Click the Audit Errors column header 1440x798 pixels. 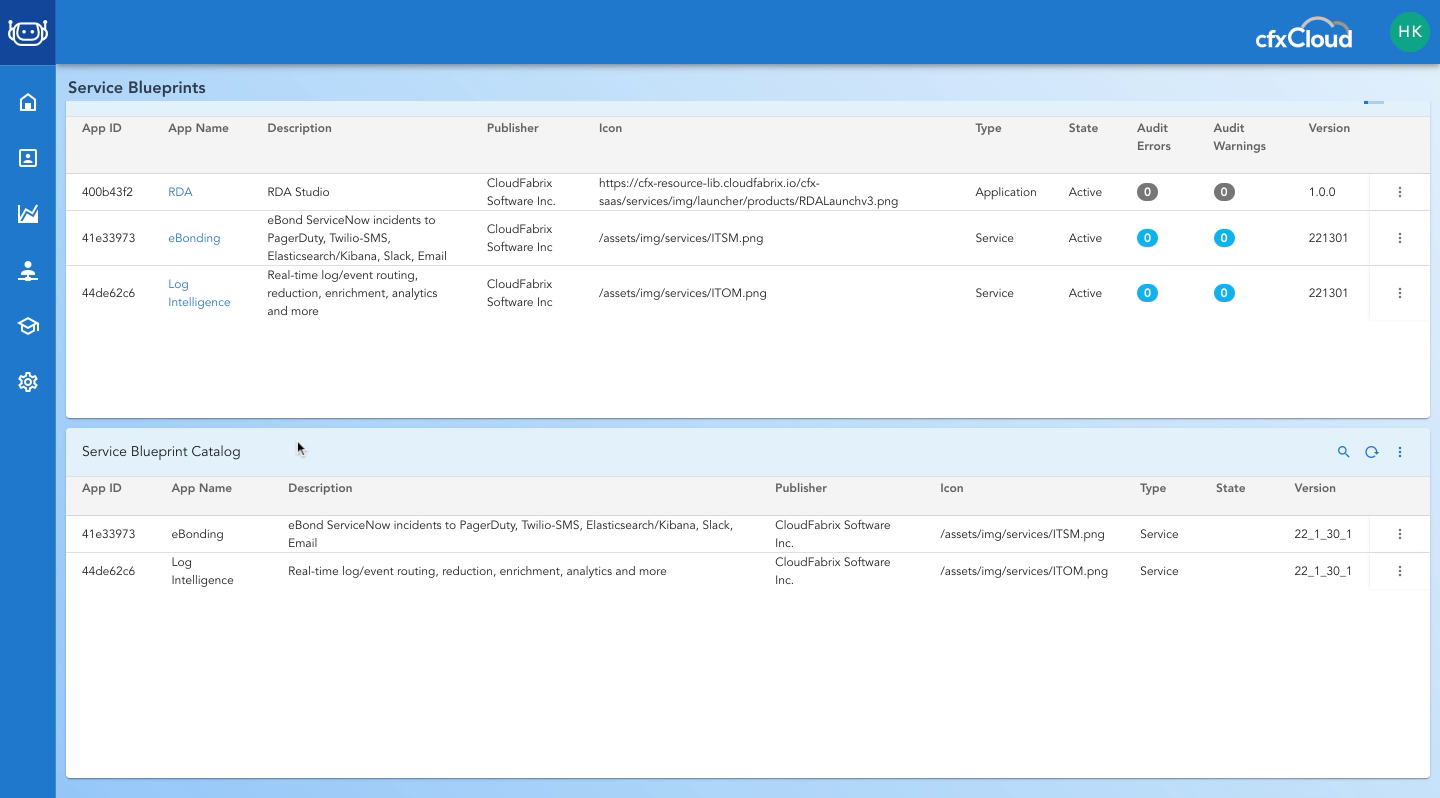pyautogui.click(x=1154, y=137)
